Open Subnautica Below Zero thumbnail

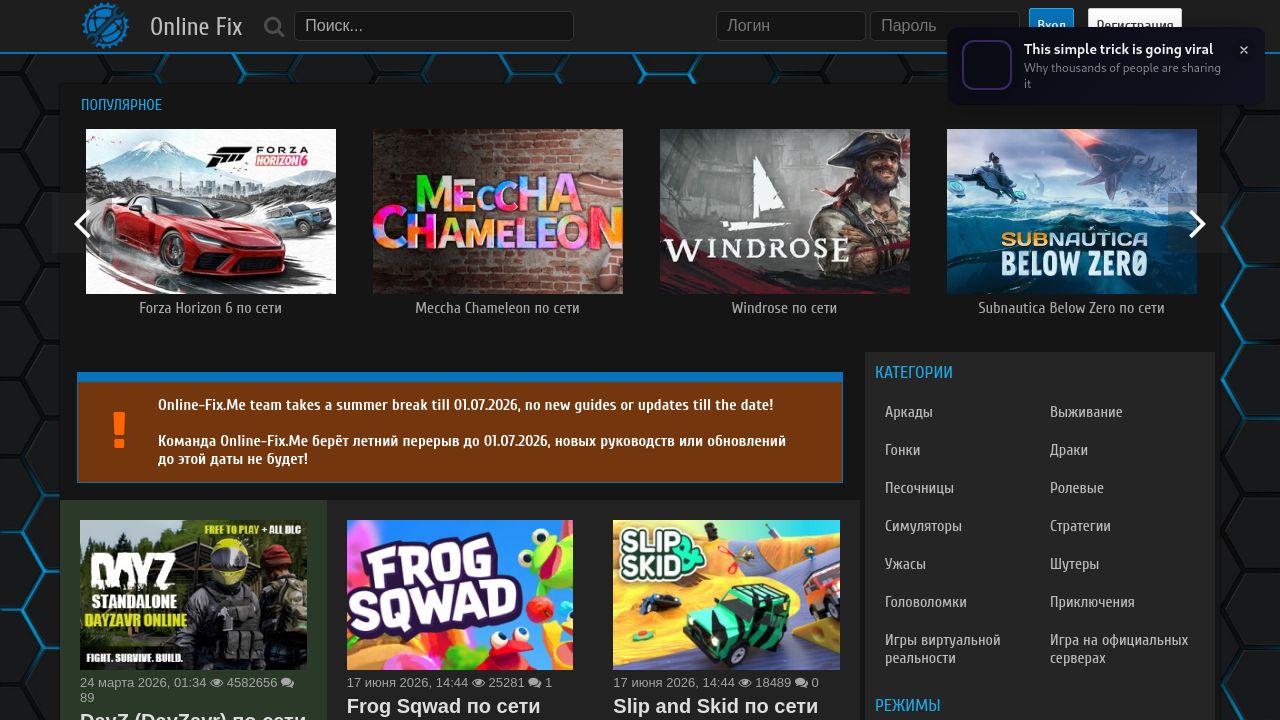click(1072, 211)
